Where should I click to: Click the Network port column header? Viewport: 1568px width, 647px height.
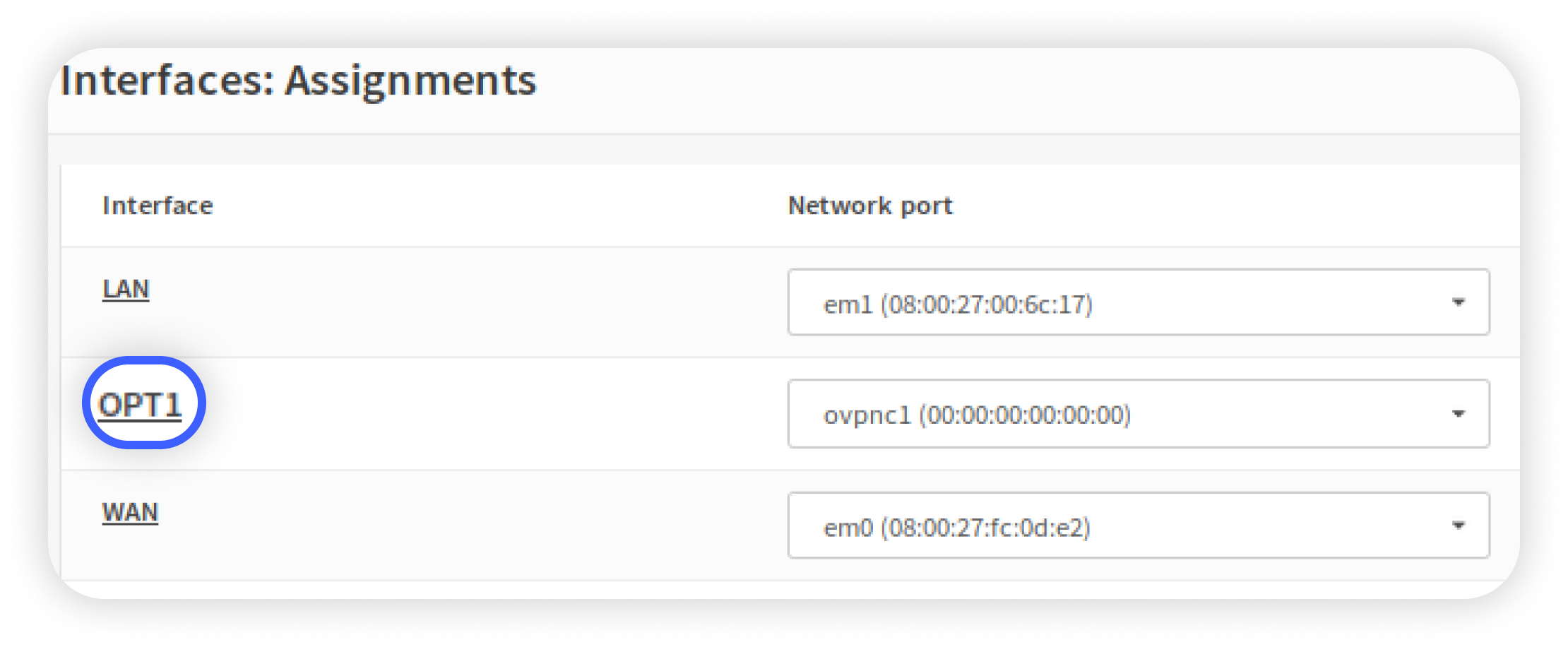(870, 206)
